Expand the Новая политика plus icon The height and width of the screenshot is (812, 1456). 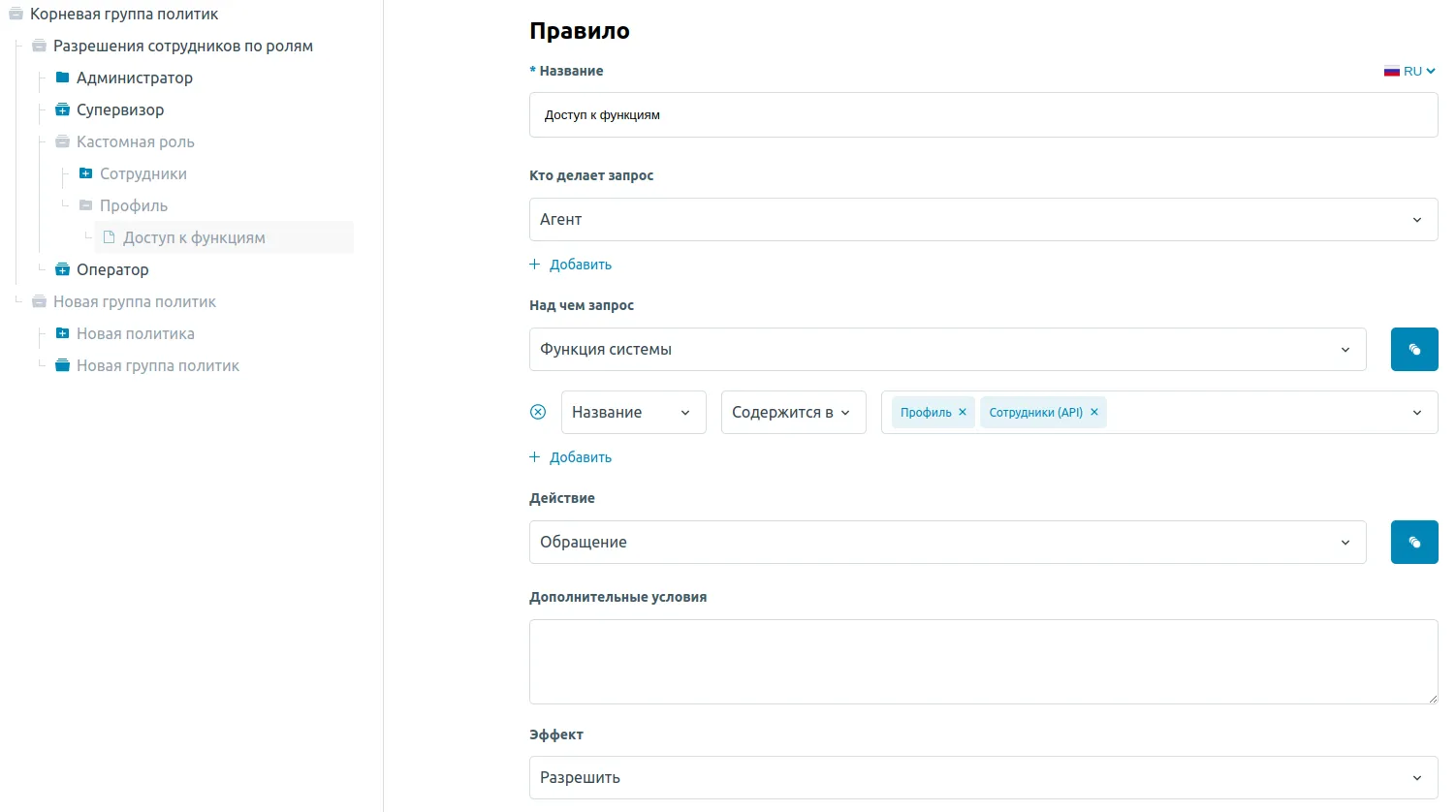pos(62,333)
